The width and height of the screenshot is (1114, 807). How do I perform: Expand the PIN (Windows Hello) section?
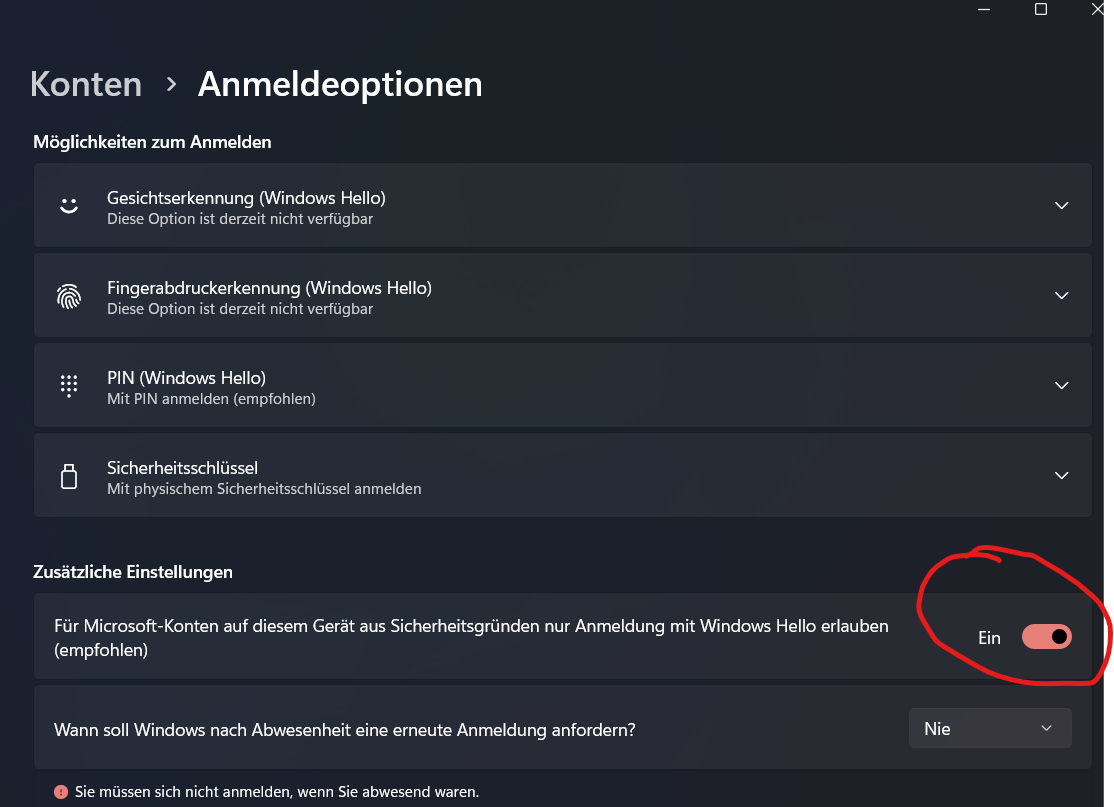[x=1061, y=385]
